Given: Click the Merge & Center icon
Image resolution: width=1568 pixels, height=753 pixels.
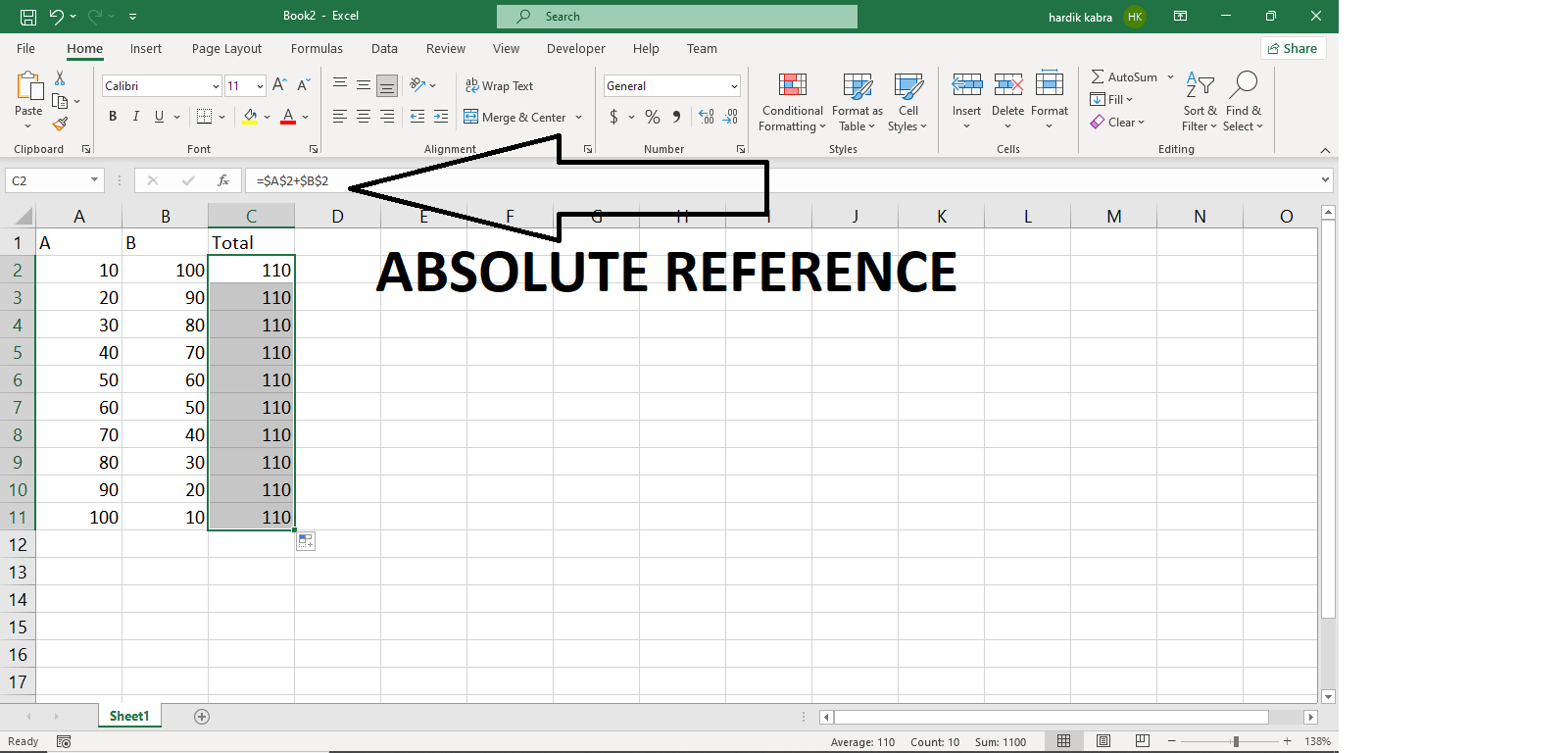Looking at the screenshot, I should 471,117.
